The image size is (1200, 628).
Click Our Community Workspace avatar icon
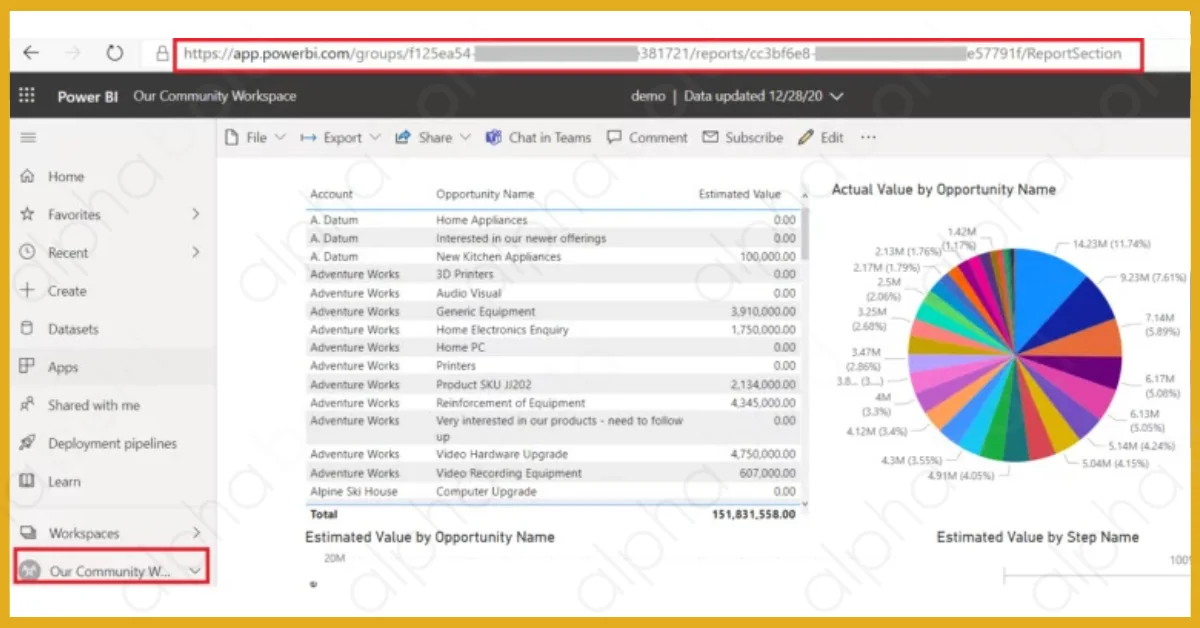28,571
